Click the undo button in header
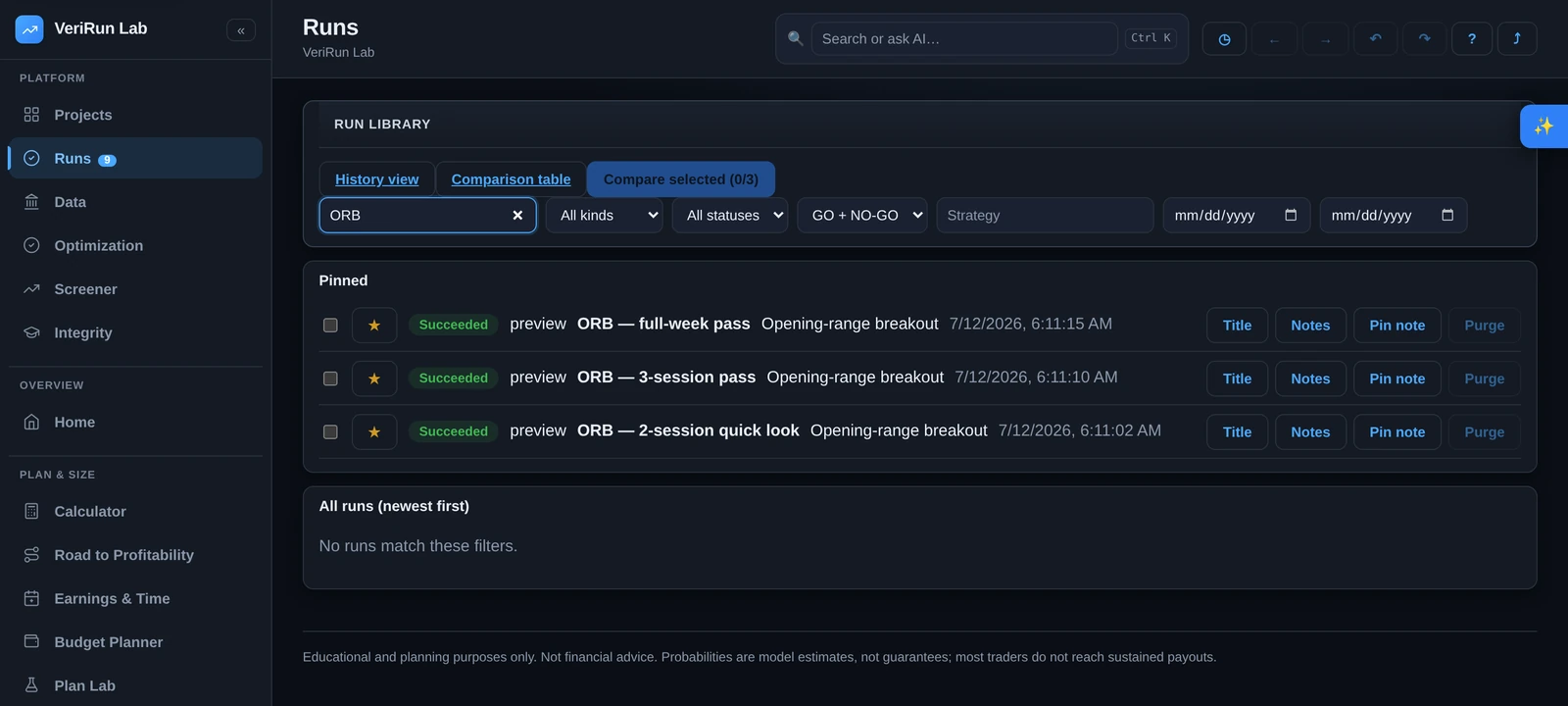1568x706 pixels. [1375, 38]
